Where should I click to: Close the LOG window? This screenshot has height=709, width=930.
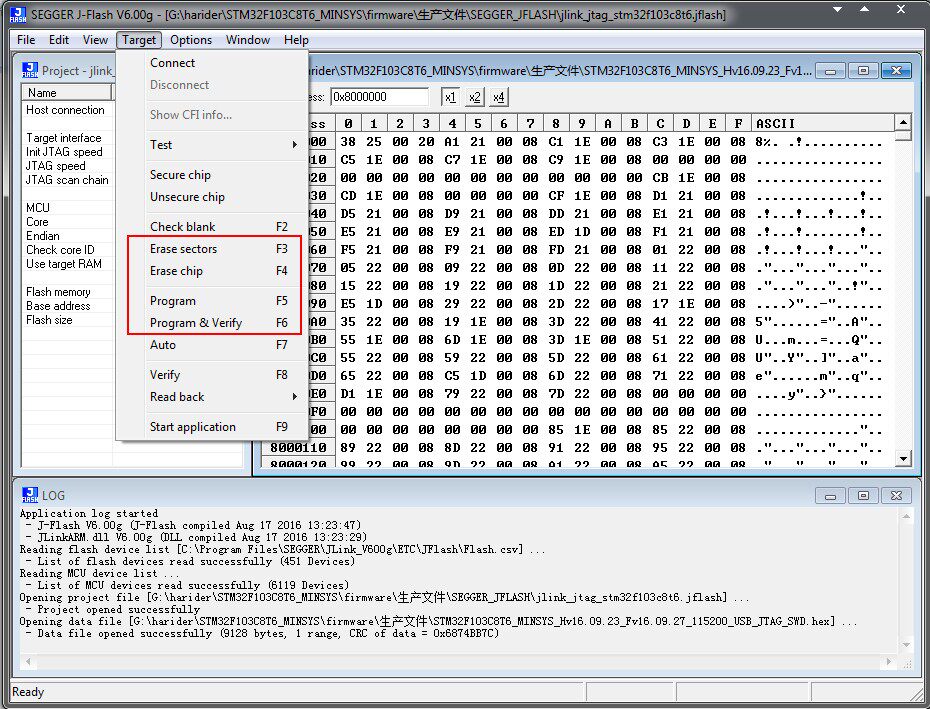pyautogui.click(x=896, y=495)
